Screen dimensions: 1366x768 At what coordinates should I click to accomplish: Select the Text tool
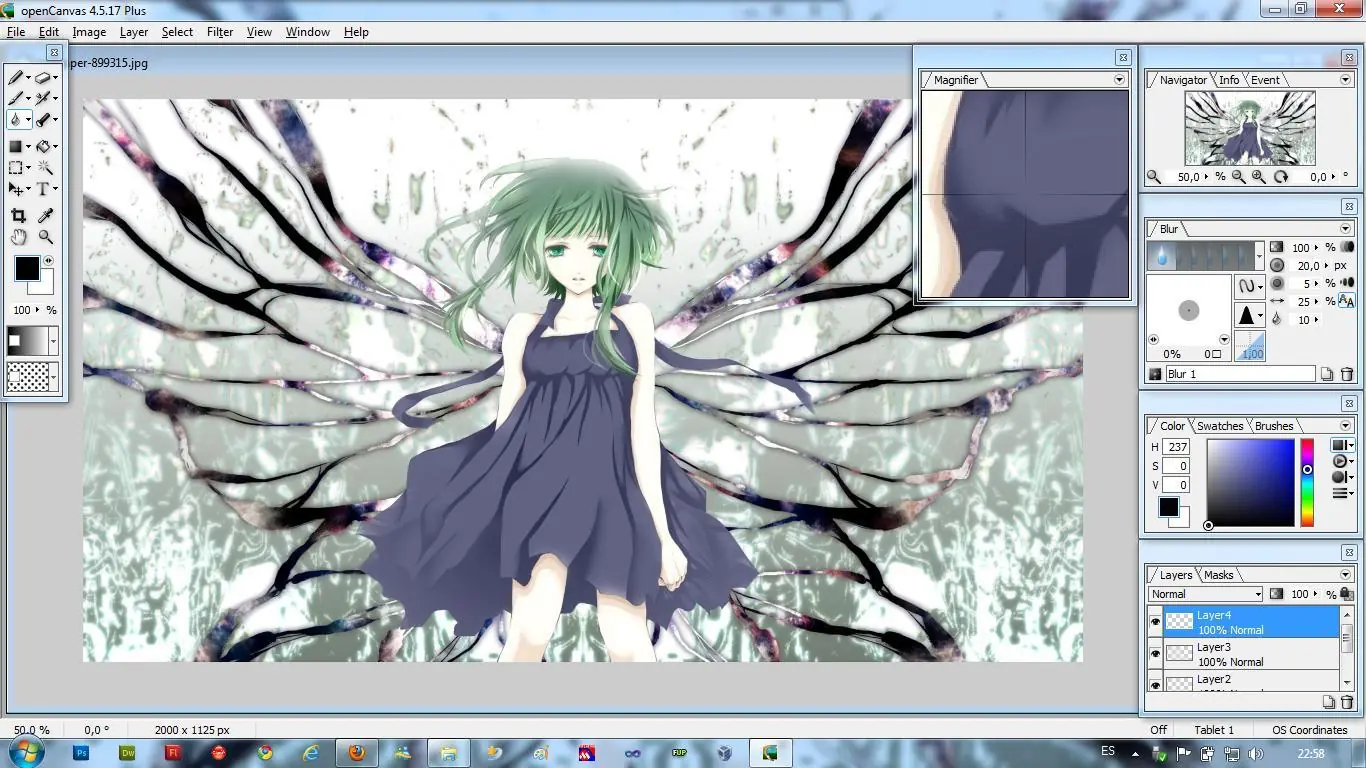(x=43, y=189)
